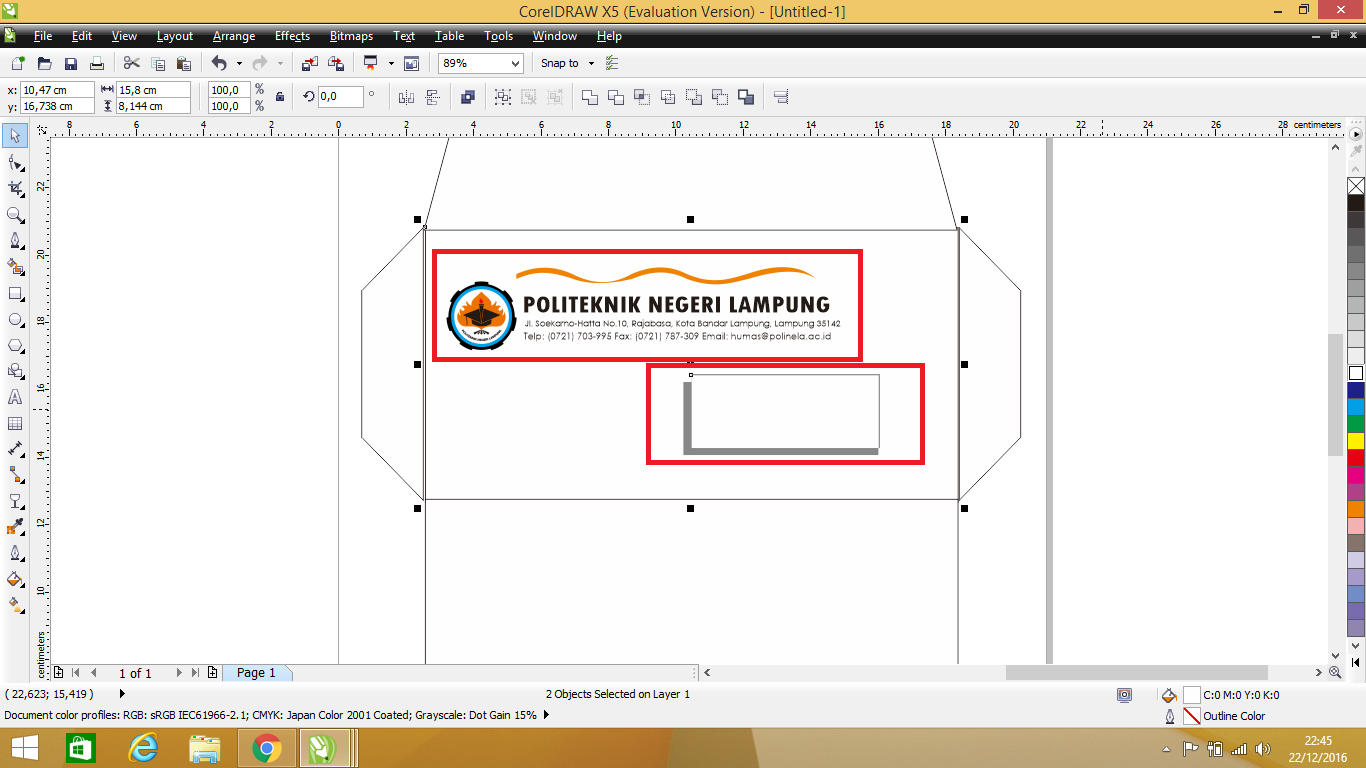
Task: Select the Ellipse tool
Action: pyautogui.click(x=15, y=319)
